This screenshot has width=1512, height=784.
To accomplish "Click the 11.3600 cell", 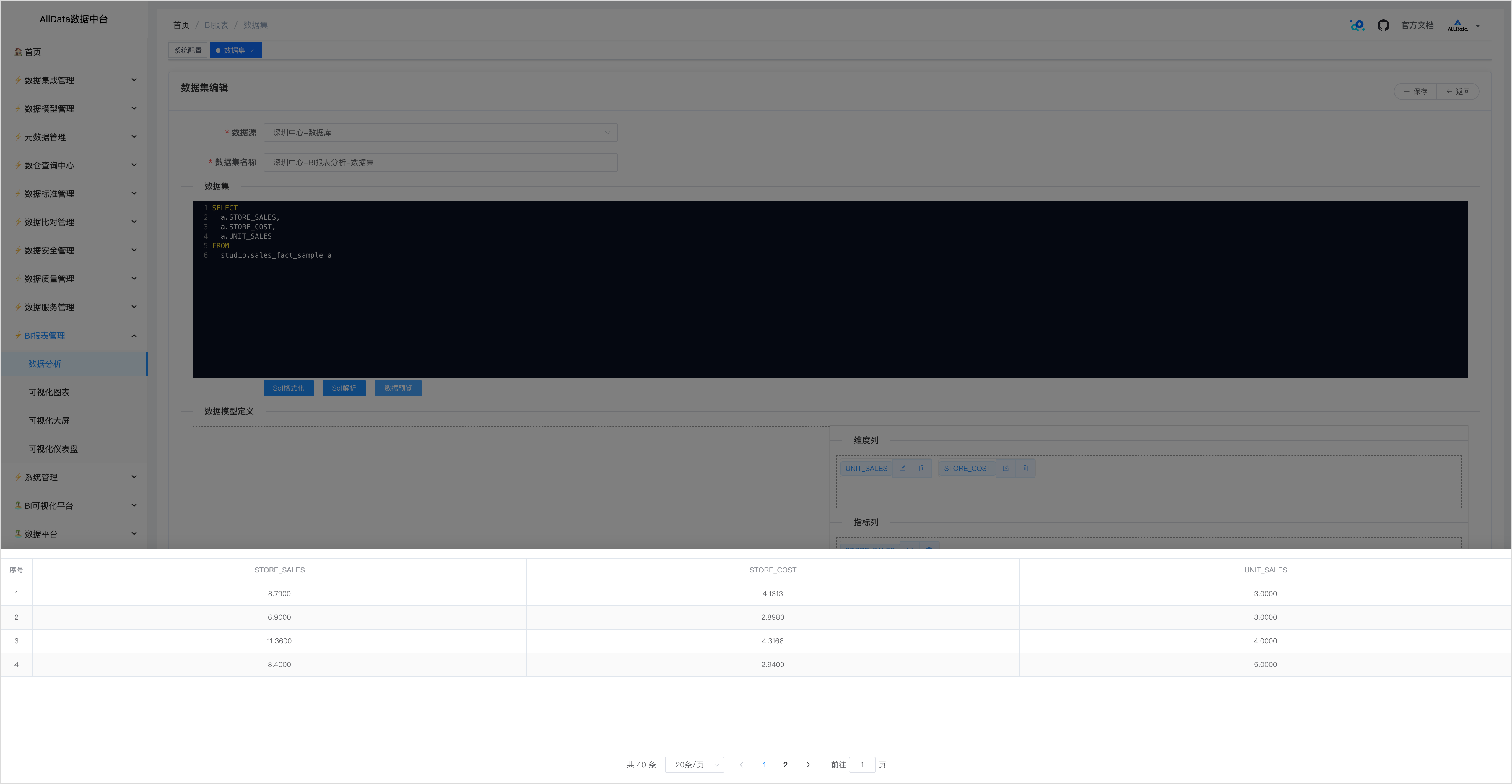I will coord(279,641).
